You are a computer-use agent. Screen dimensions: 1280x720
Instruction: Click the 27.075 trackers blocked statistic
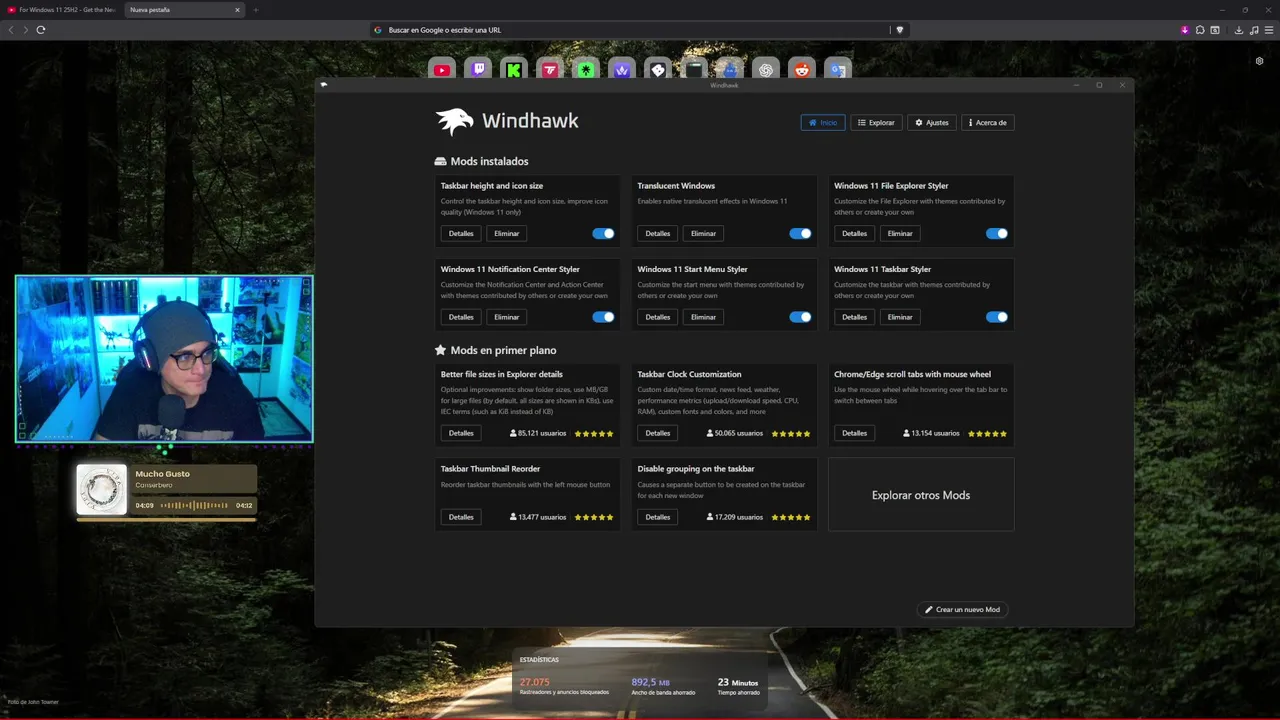[535, 682]
